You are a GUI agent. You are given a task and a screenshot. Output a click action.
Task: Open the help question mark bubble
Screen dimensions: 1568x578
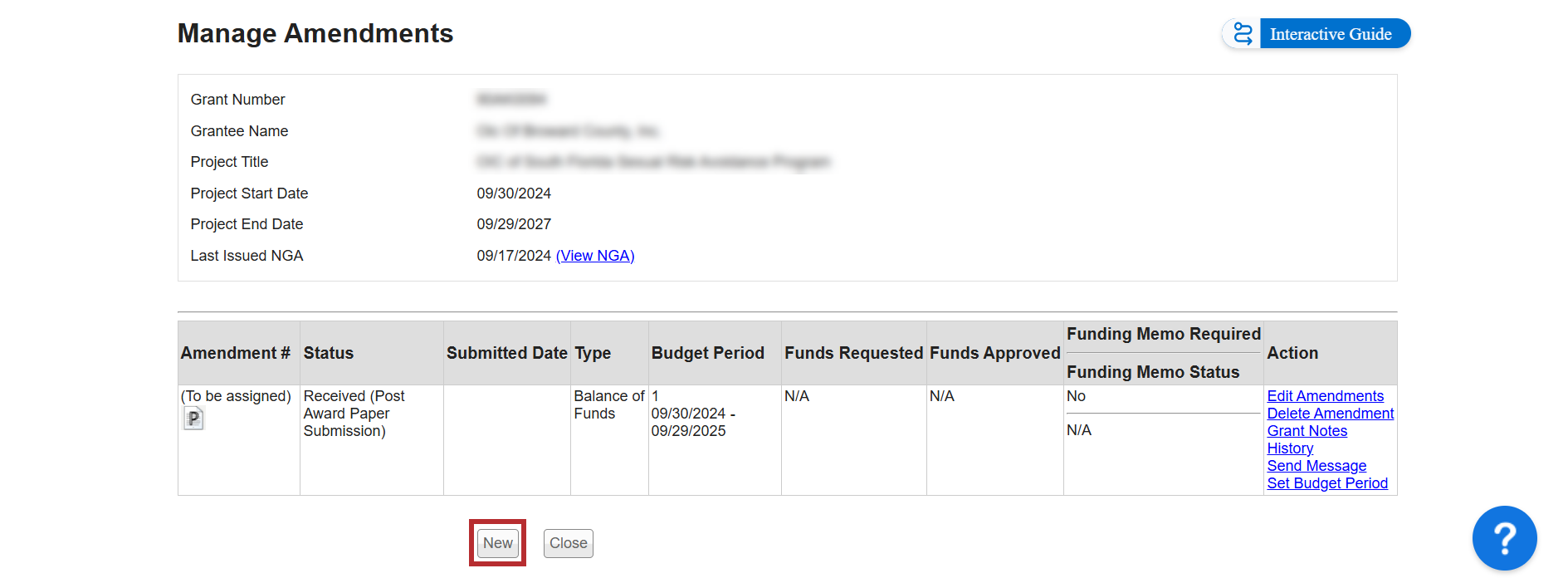pyautogui.click(x=1503, y=538)
